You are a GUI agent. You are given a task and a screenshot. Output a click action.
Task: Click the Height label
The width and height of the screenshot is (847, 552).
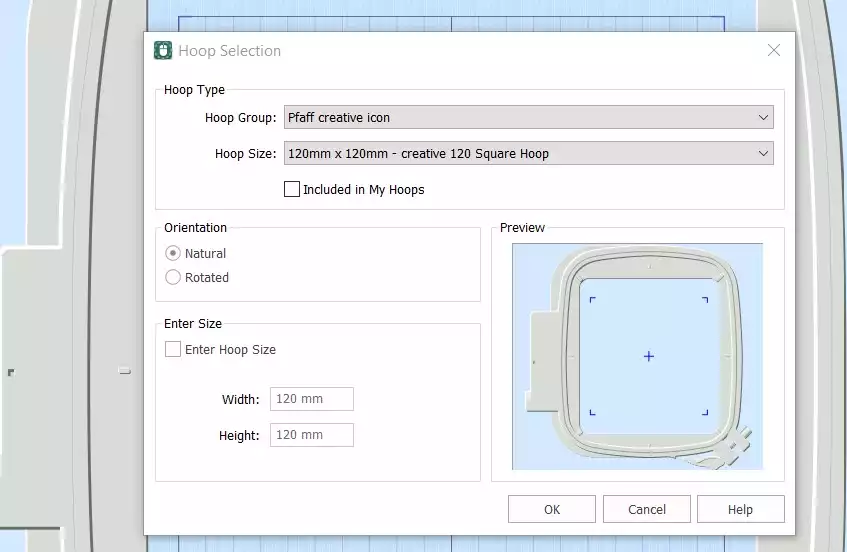click(x=239, y=436)
